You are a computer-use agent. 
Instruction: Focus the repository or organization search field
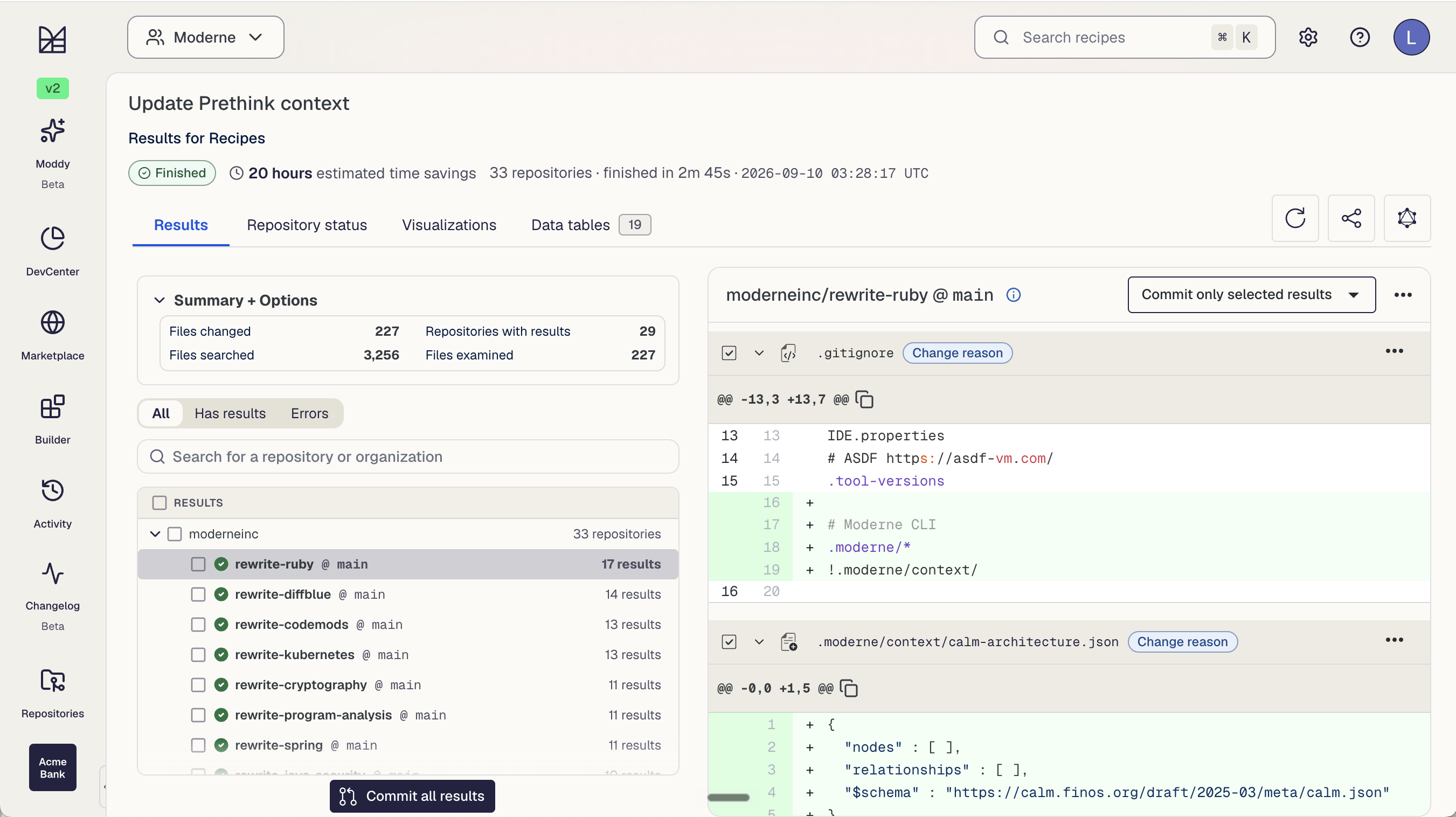tap(407, 457)
